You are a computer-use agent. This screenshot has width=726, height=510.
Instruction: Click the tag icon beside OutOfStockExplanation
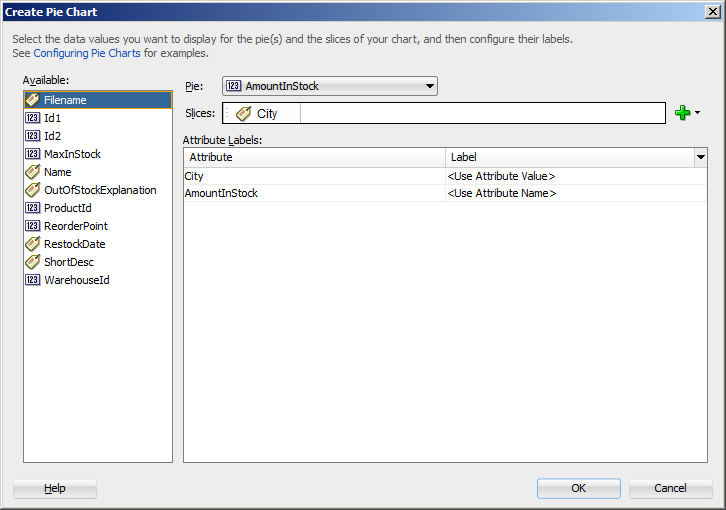point(32,190)
